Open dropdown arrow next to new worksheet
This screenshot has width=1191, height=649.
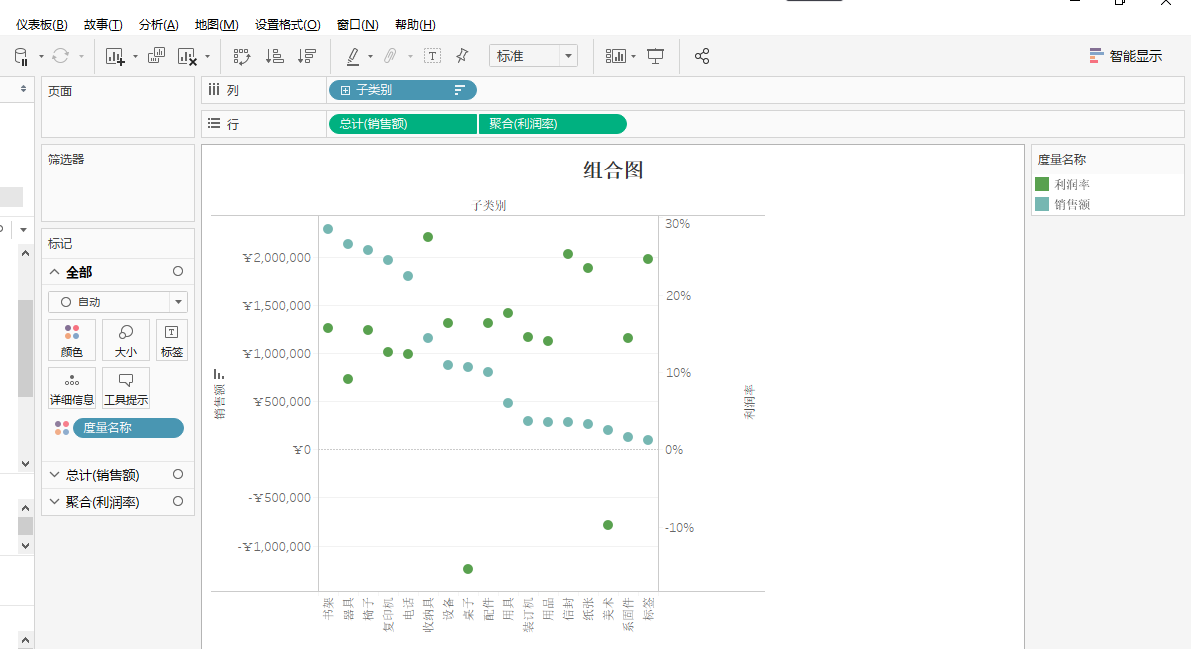tap(135, 56)
